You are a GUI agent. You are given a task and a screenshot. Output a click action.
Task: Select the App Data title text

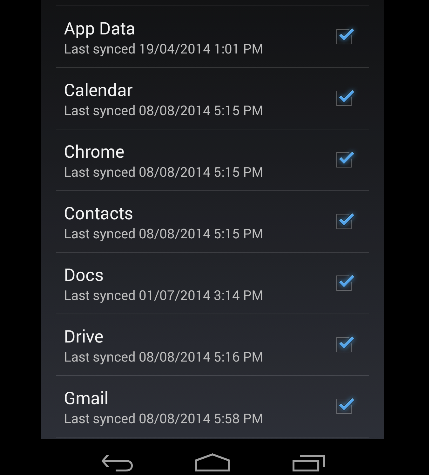click(x=99, y=29)
